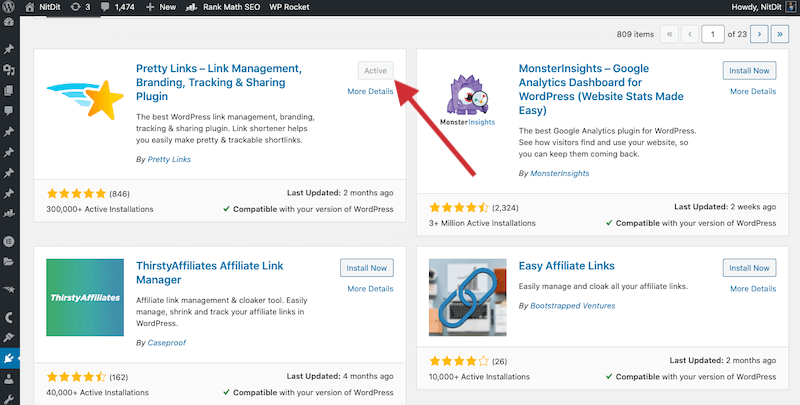Open the ThirstyAffiliates Affiliate Link Manager title
This screenshot has height=405, width=800.
point(210,272)
